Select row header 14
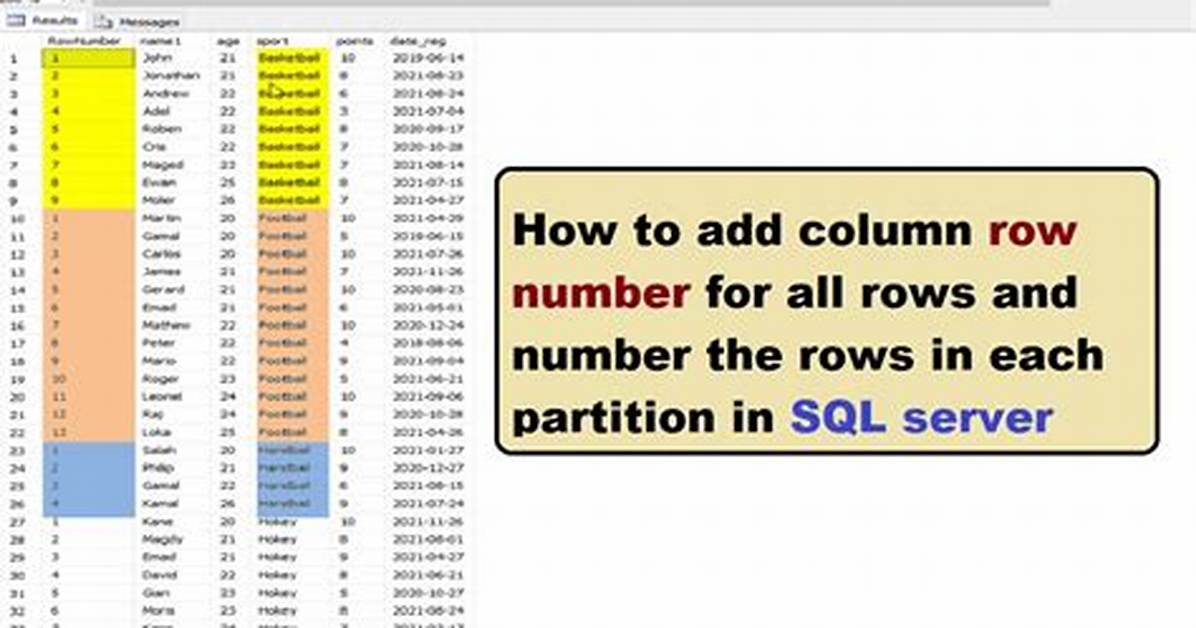Image resolution: width=1196 pixels, height=628 pixels. (x=17, y=290)
